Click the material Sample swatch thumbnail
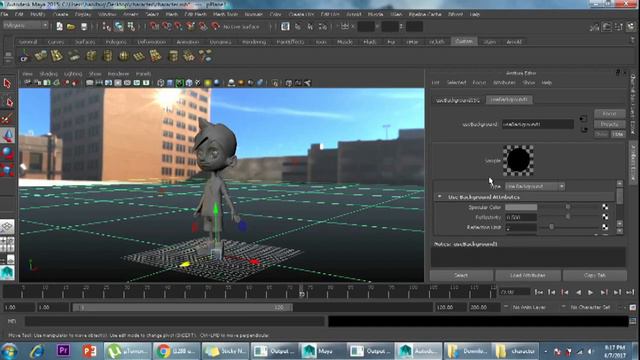This screenshot has height=360, width=640. 518,160
